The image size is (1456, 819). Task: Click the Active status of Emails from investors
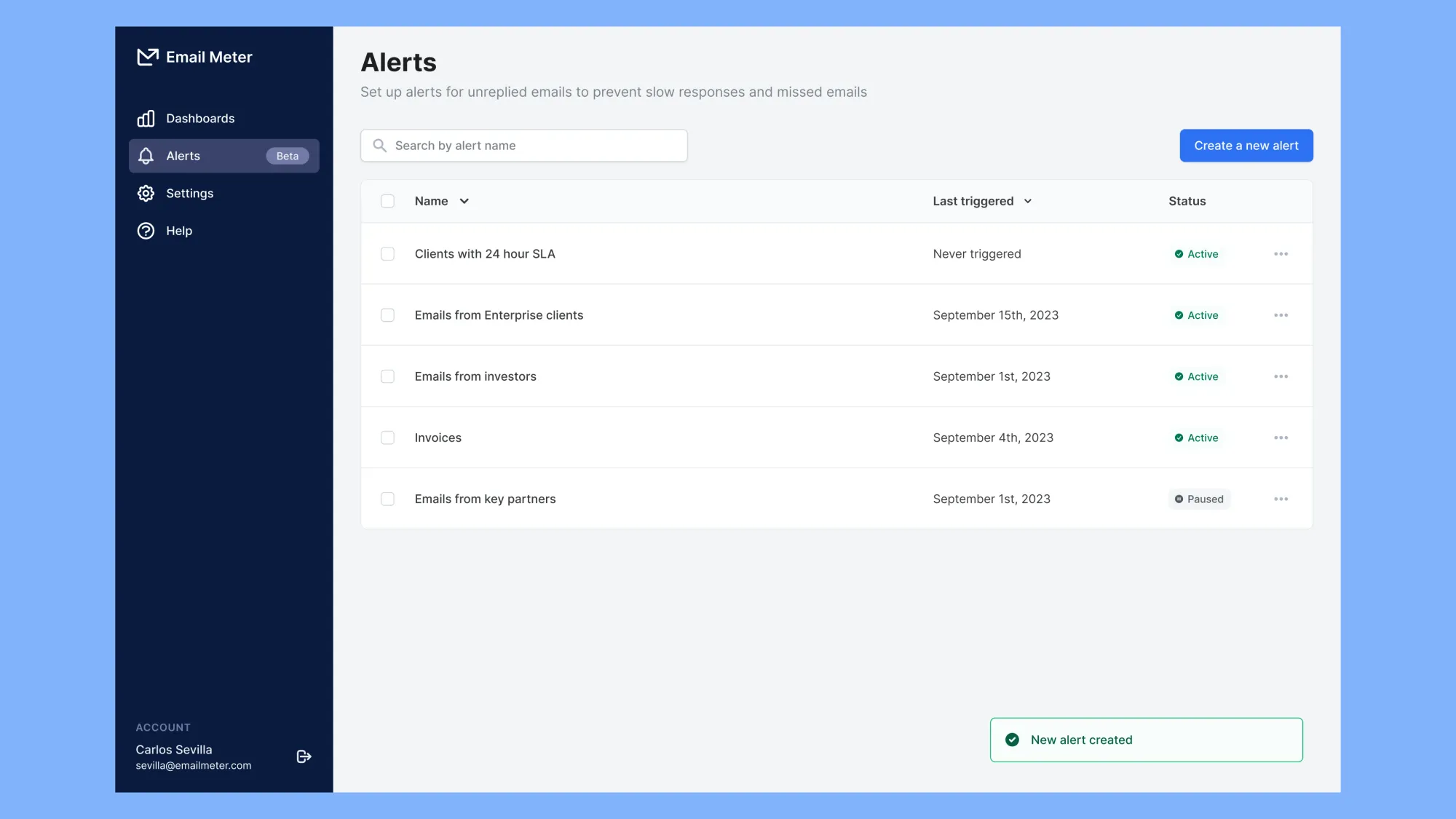click(x=1196, y=376)
